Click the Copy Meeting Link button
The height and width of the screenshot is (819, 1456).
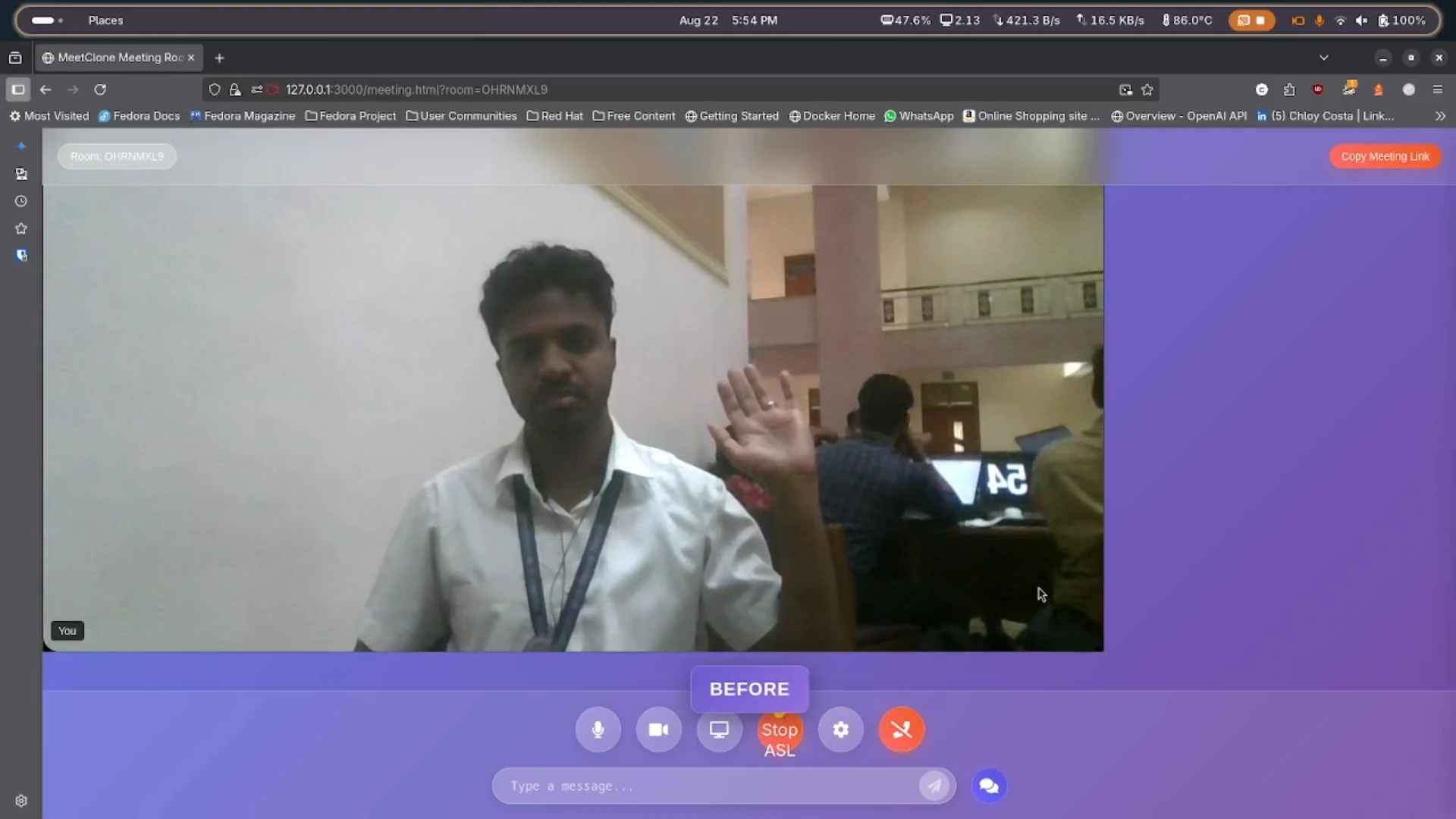point(1385,155)
